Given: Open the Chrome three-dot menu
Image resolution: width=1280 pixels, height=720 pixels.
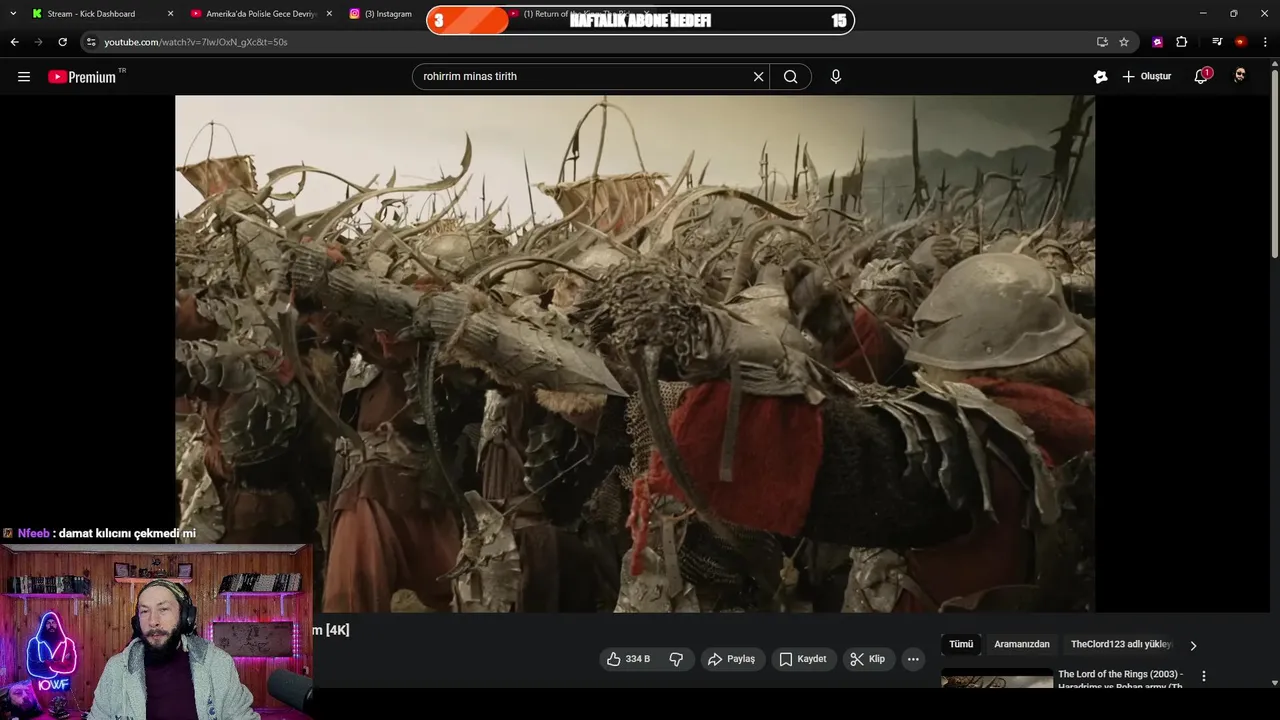Looking at the screenshot, I should tap(1266, 42).
